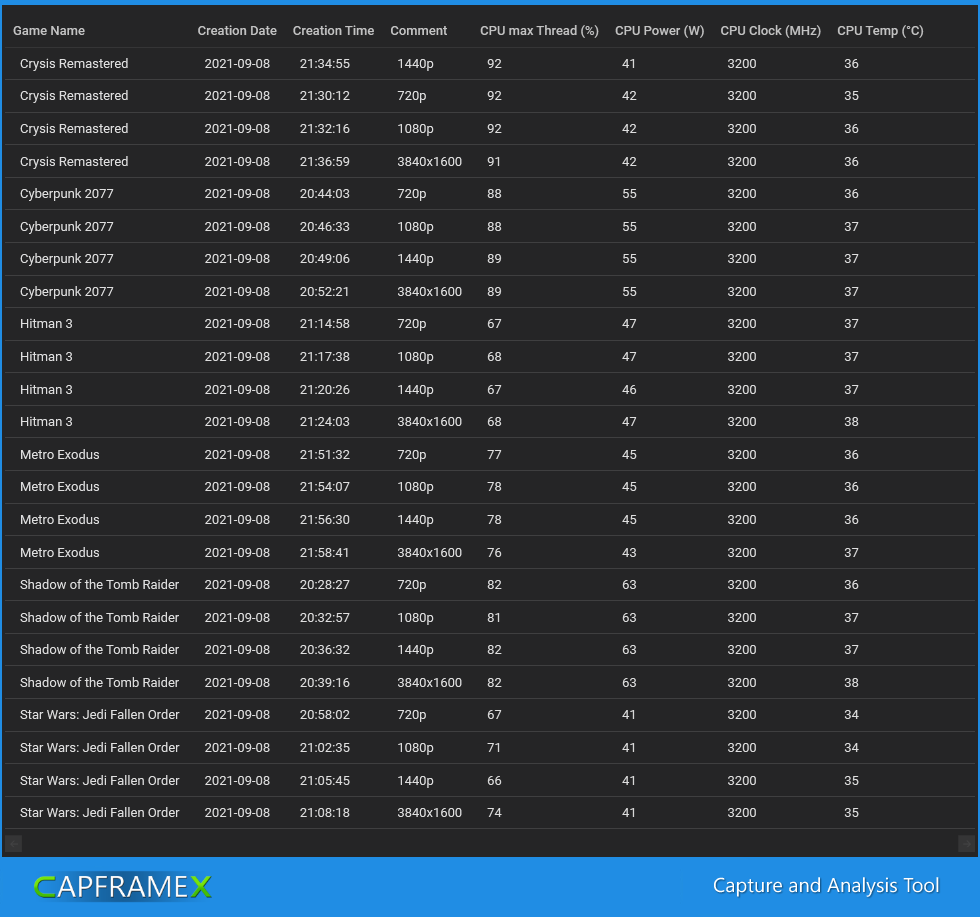Screen dimensions: 980x917
Task: Select CPU max thread value 71
Action: 494,748
